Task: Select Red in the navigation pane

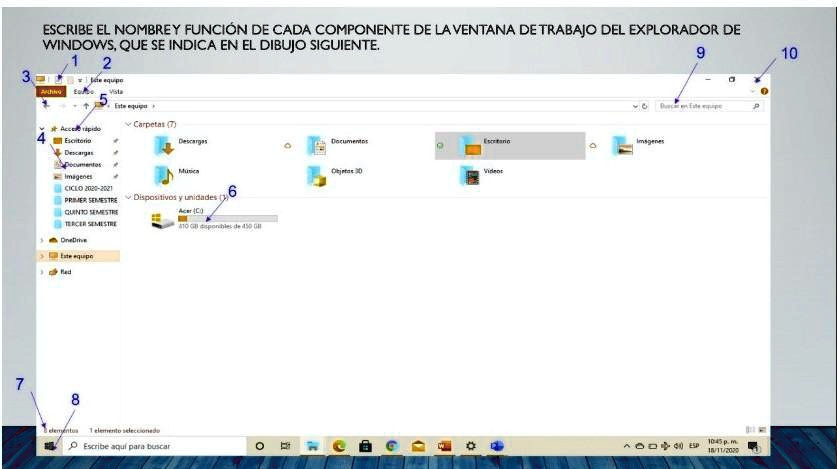Action: [66, 272]
